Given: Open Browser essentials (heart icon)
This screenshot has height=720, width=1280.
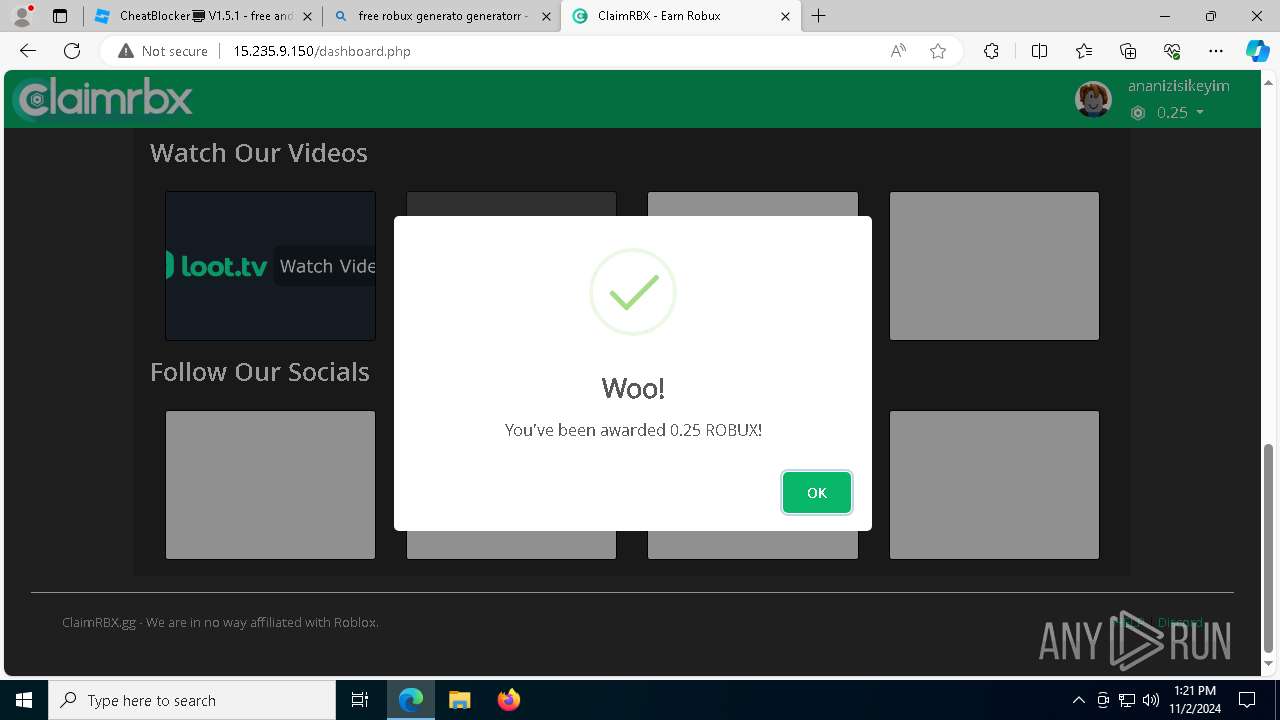Looking at the screenshot, I should (1172, 51).
